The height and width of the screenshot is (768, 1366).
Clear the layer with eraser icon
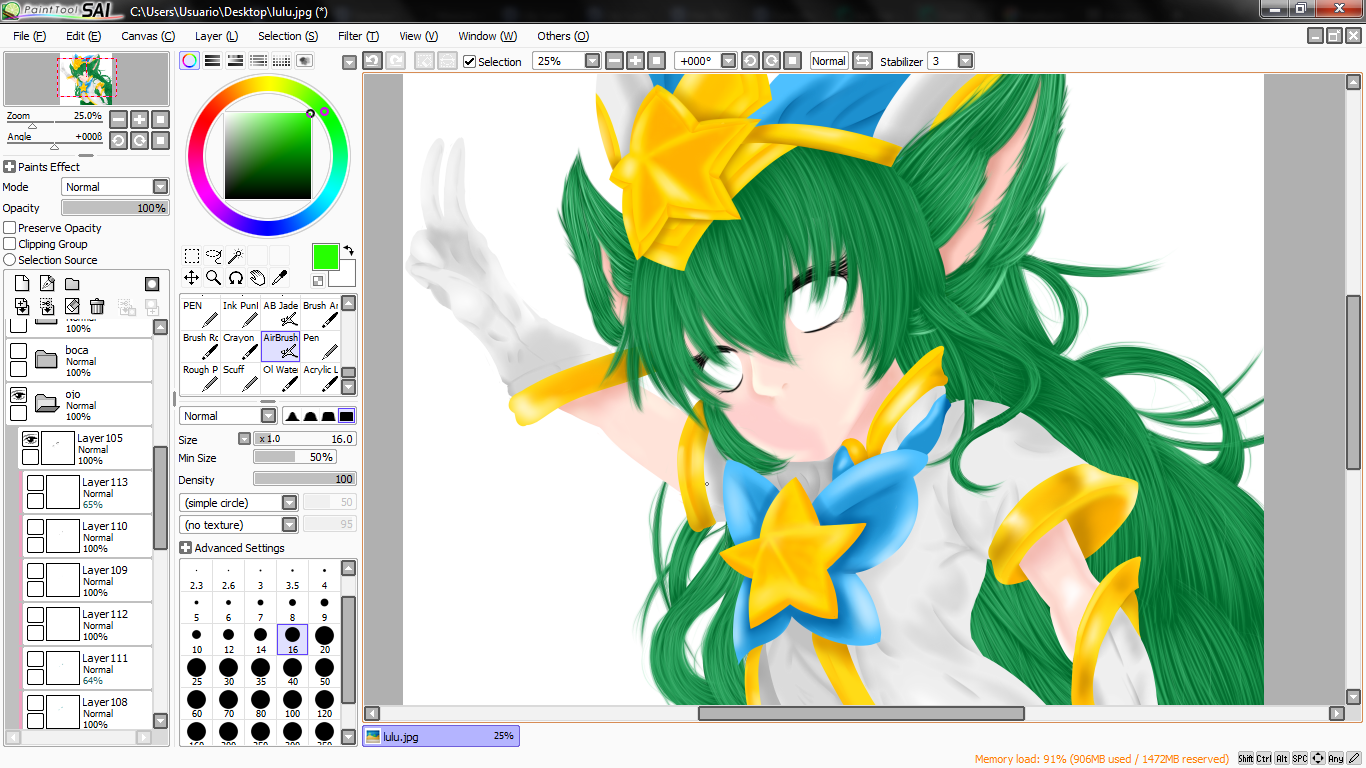coord(72,306)
